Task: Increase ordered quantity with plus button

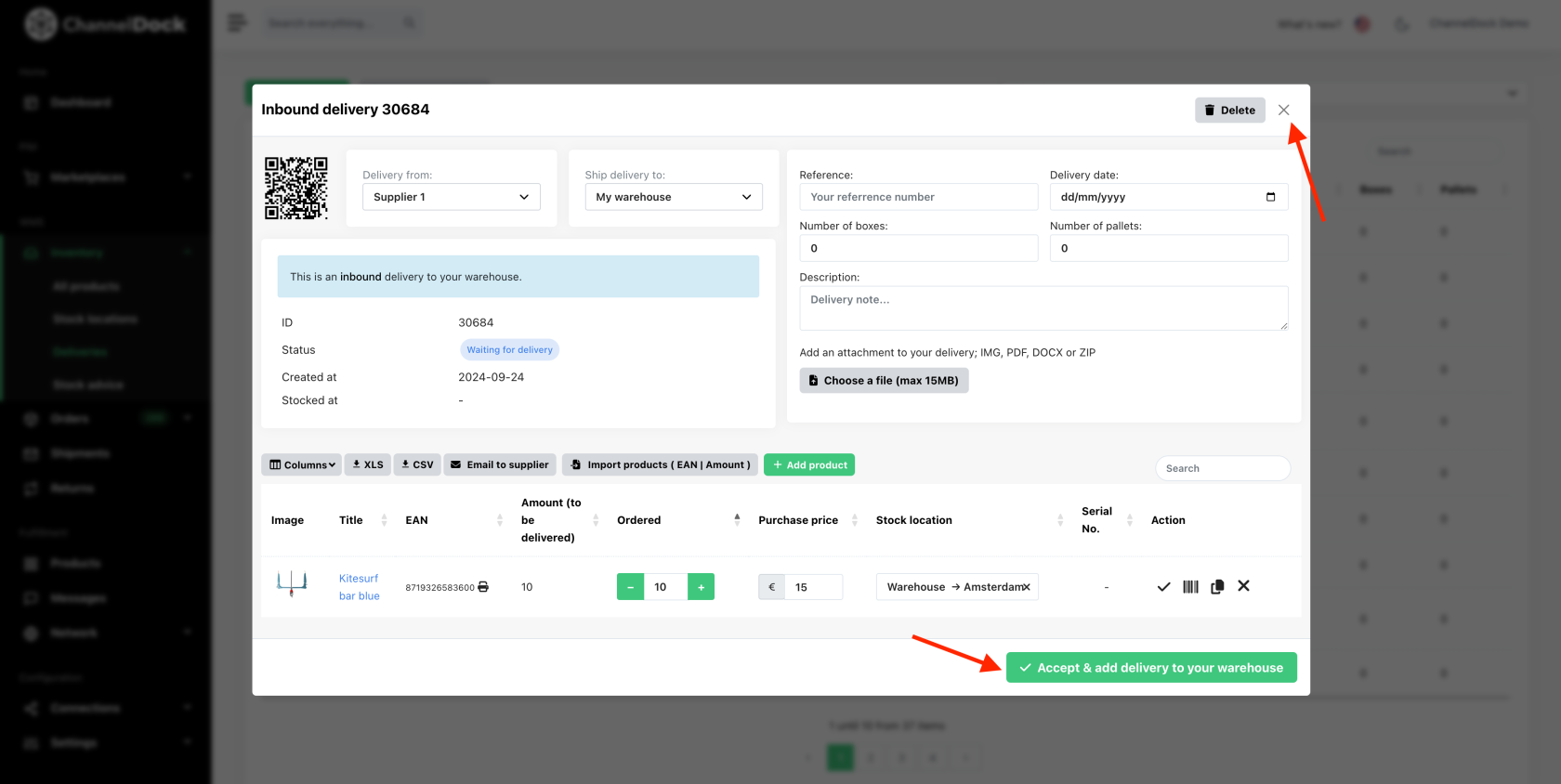Action: point(701,587)
